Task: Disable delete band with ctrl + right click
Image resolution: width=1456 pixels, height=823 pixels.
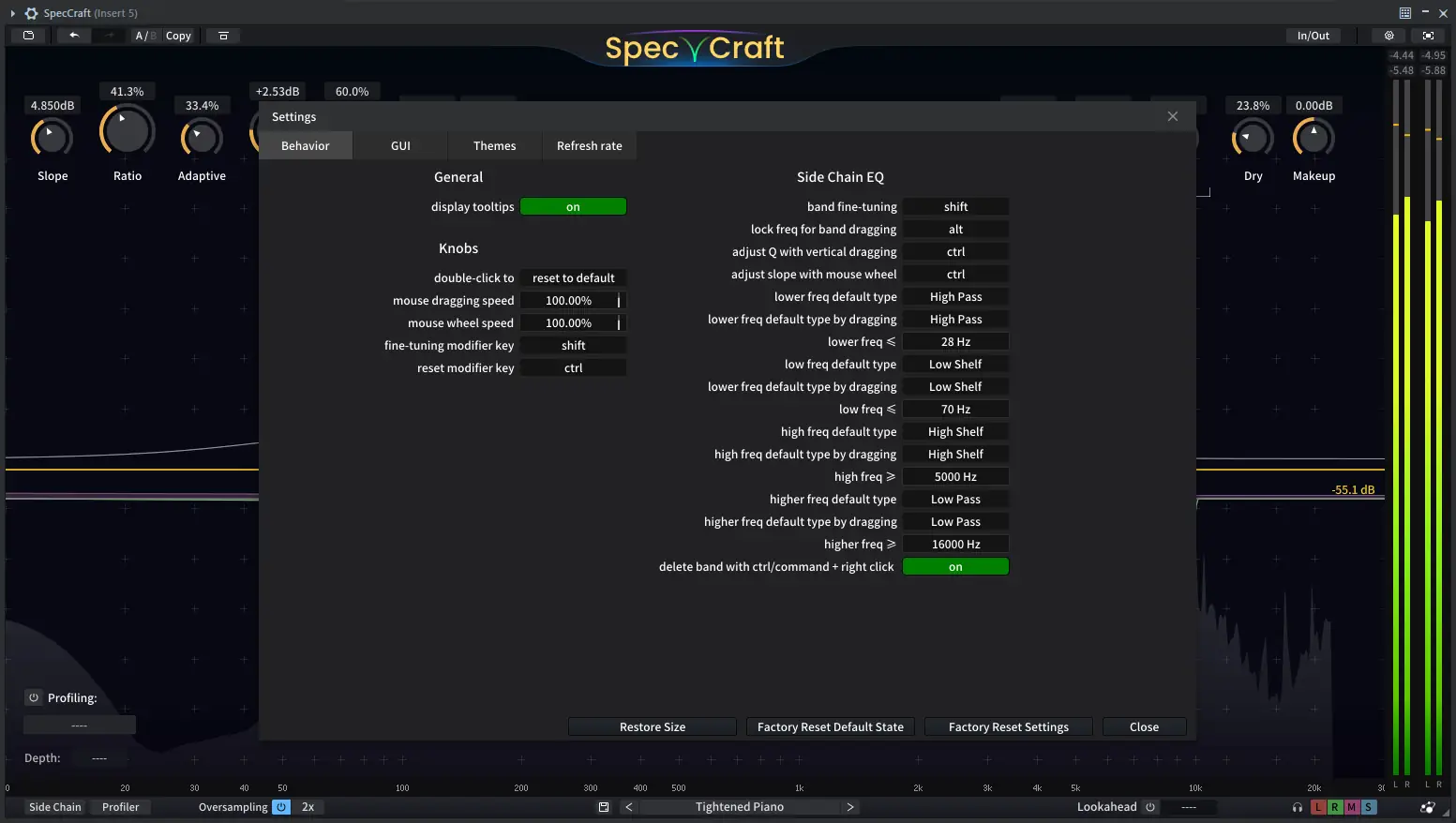Action: tap(955, 566)
